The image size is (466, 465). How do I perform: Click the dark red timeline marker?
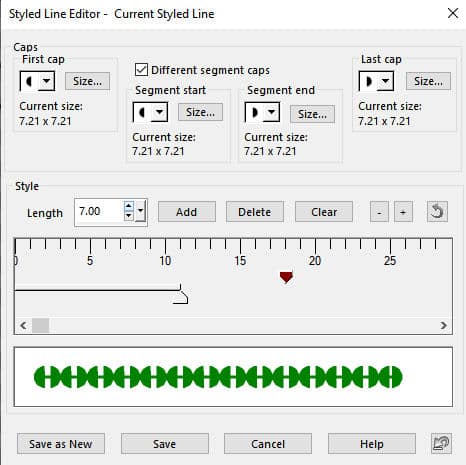coord(286,277)
